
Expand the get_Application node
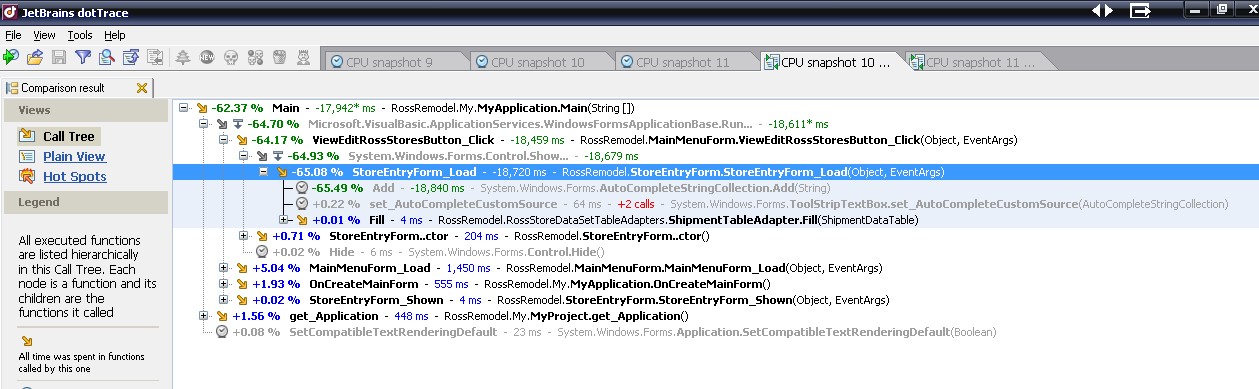(204, 316)
